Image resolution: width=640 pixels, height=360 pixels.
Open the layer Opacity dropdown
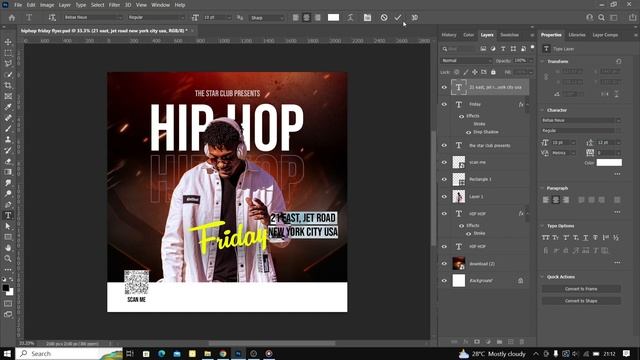click(531, 60)
